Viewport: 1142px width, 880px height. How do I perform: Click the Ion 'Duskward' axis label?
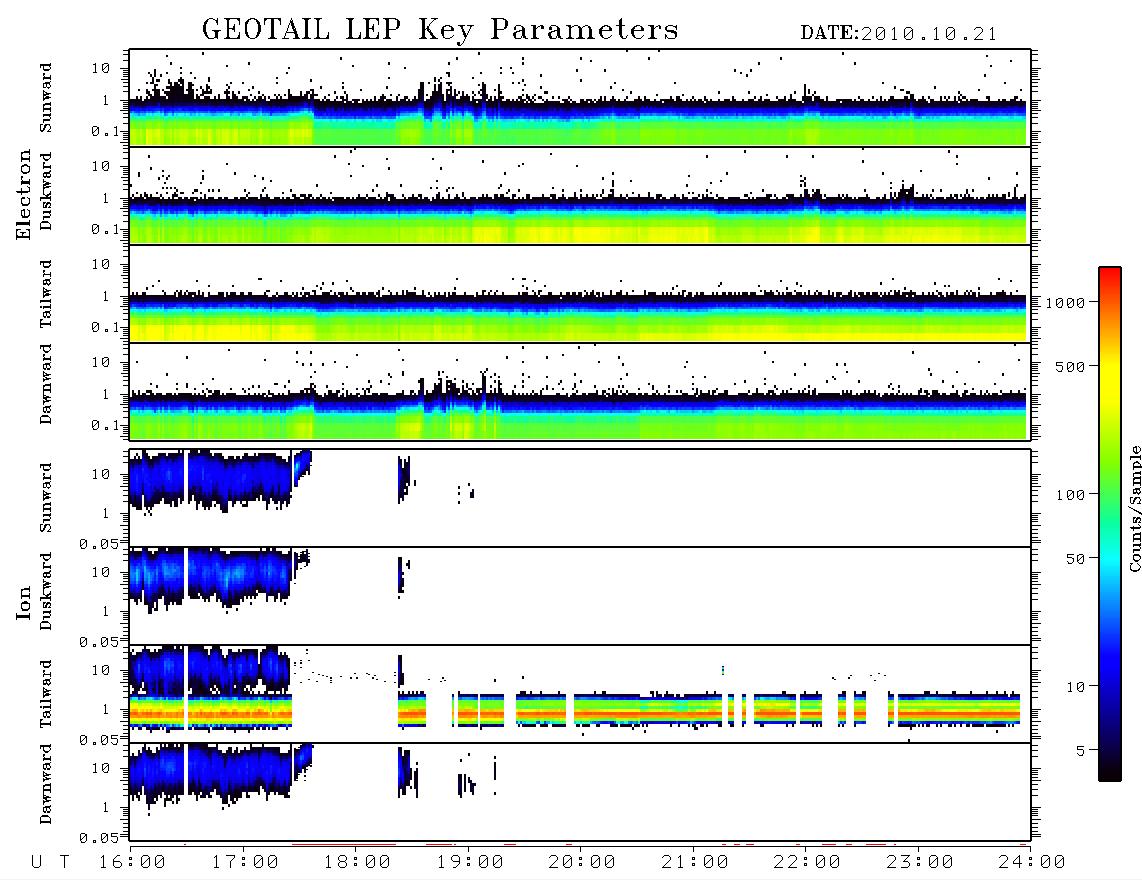tap(46, 592)
